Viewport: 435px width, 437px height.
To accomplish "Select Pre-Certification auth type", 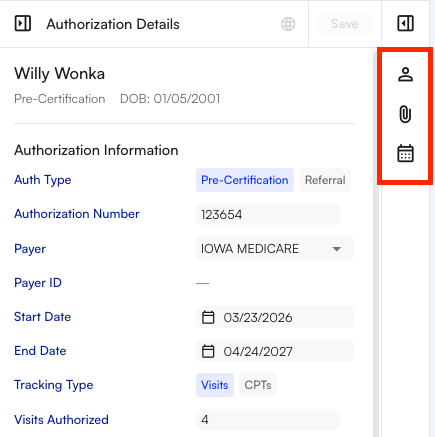I will pyautogui.click(x=245, y=180).
